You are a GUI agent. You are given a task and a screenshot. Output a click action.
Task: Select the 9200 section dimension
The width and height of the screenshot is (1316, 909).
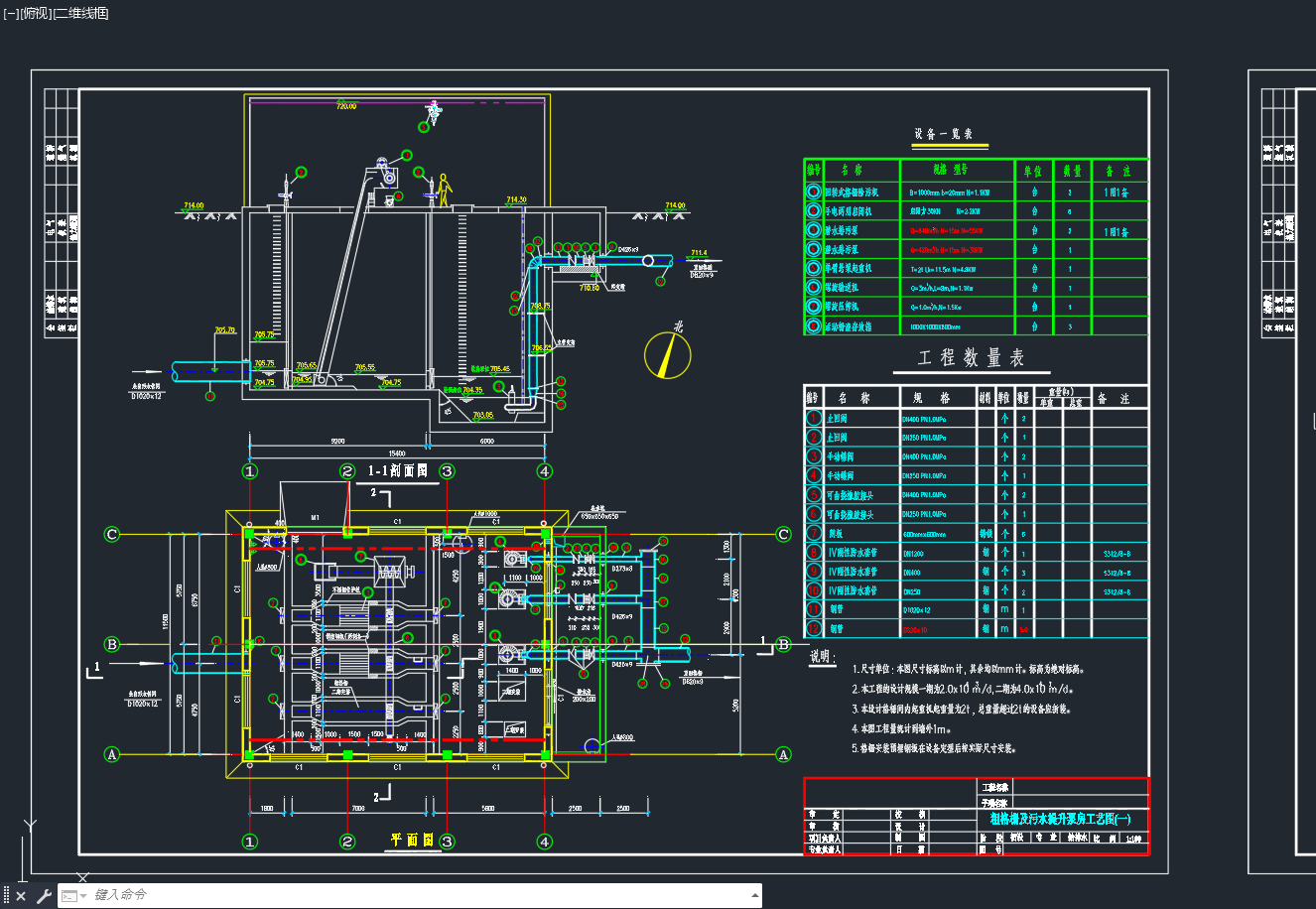pyautogui.click(x=337, y=441)
